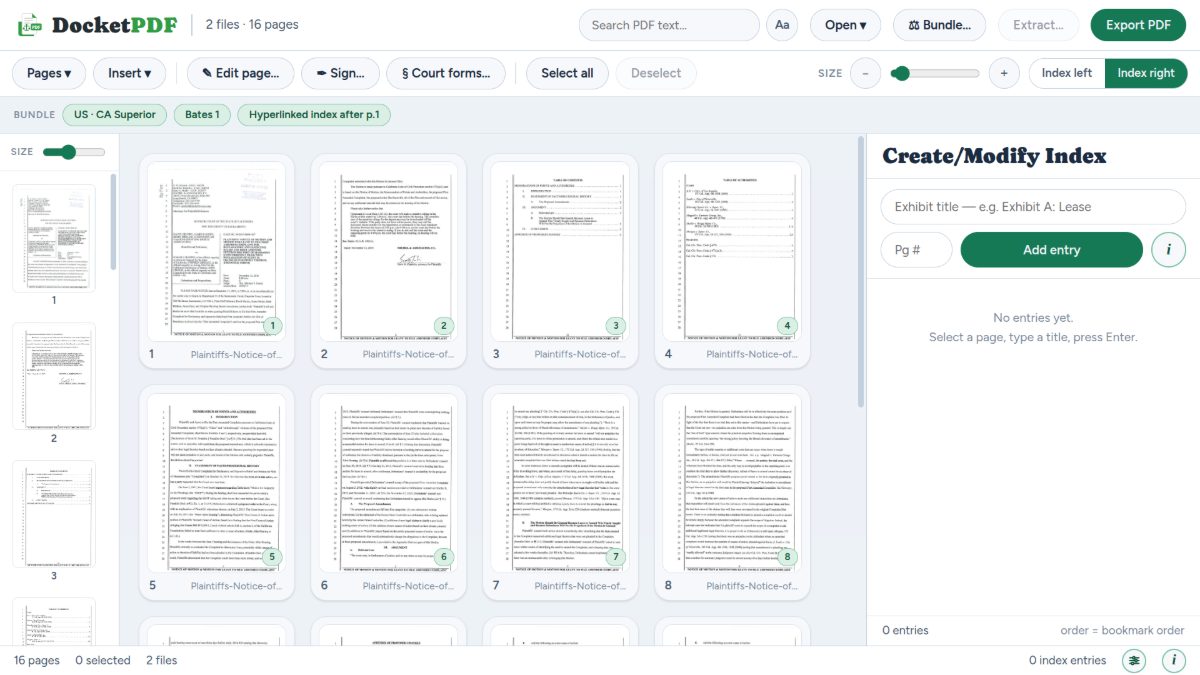Select the Index right option

[x=1146, y=73]
